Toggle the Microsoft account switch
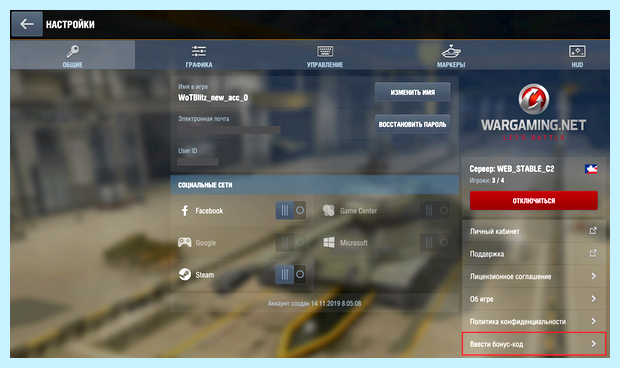The width and height of the screenshot is (620, 368). [435, 242]
